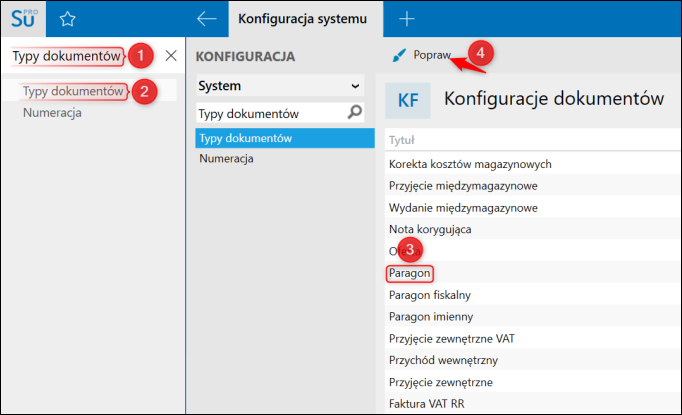Select Numeracja in left search results
This screenshot has width=682, height=415.
tap(52, 112)
